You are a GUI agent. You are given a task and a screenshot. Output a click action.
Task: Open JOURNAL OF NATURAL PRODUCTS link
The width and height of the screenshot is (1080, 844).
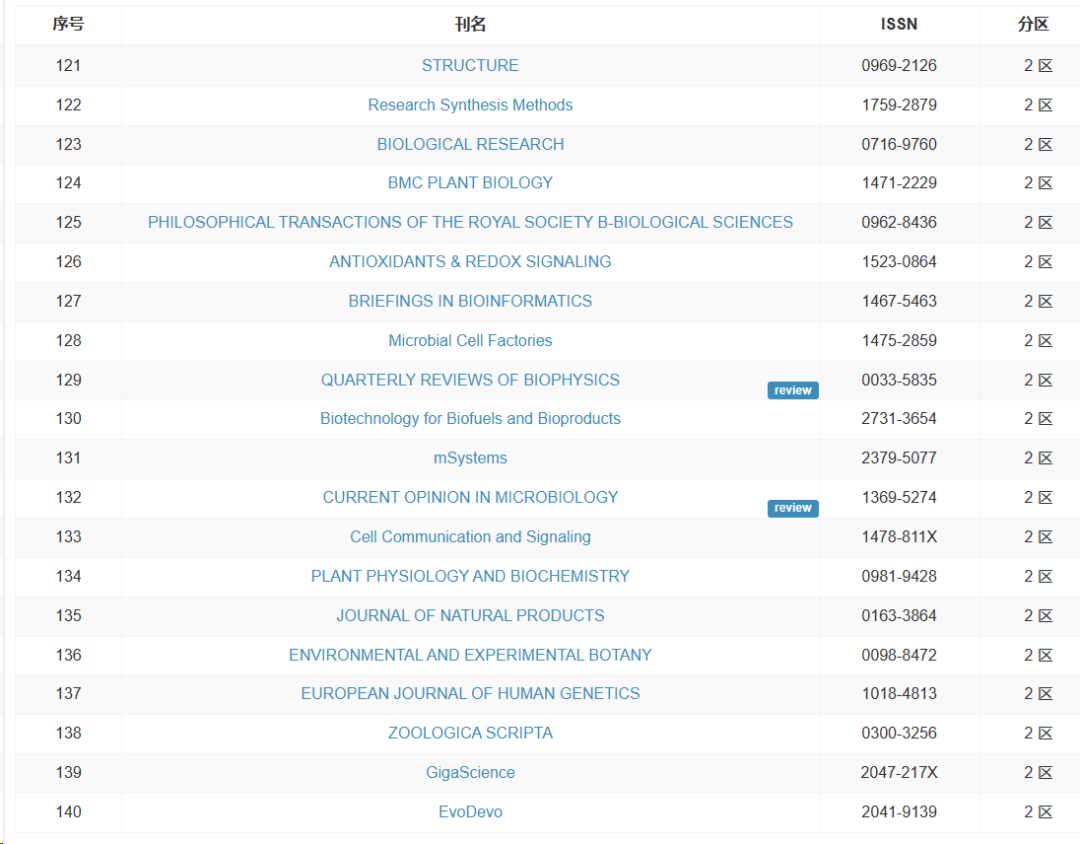(470, 615)
